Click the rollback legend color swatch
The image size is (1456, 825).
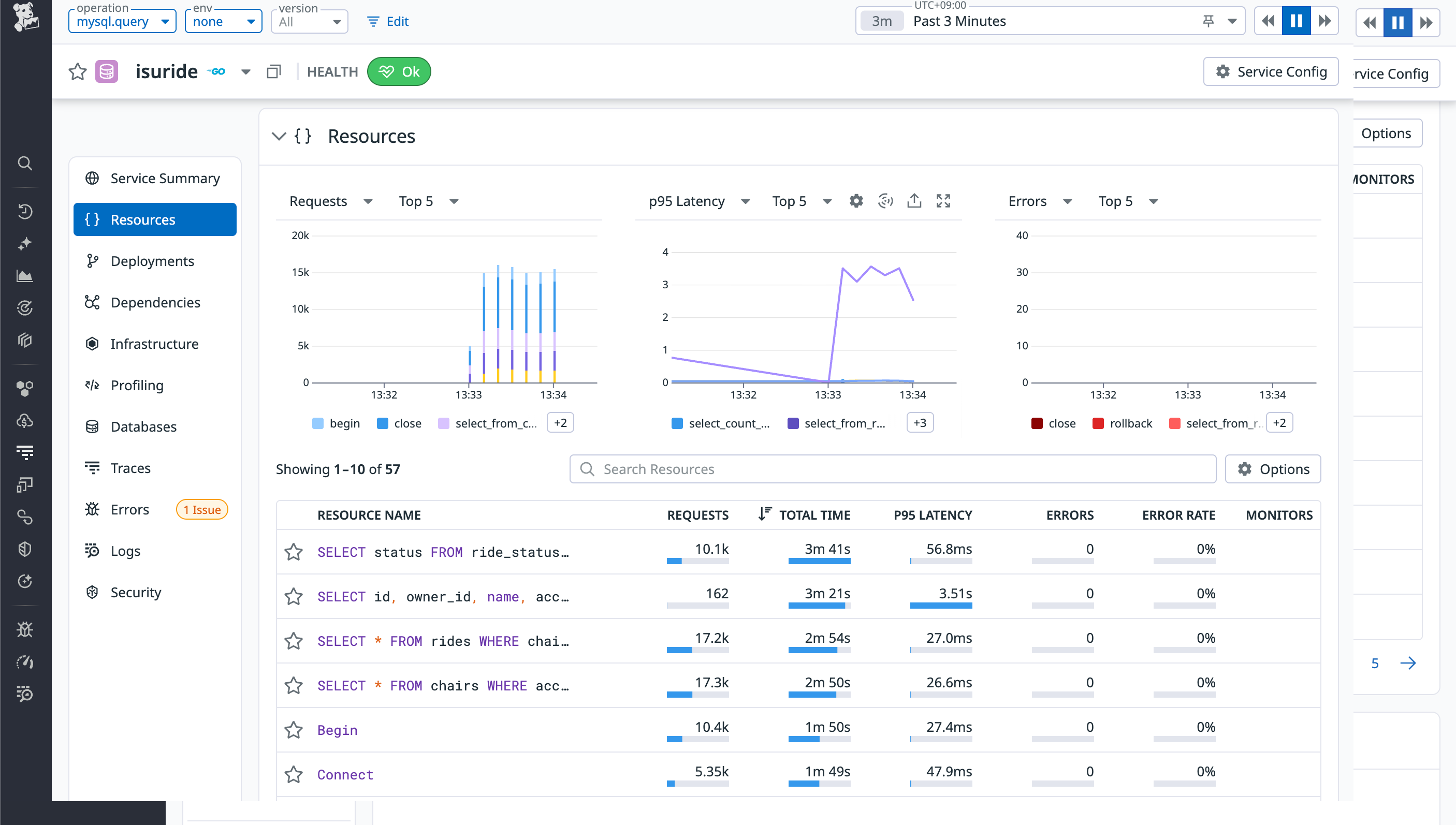pyautogui.click(x=1098, y=423)
